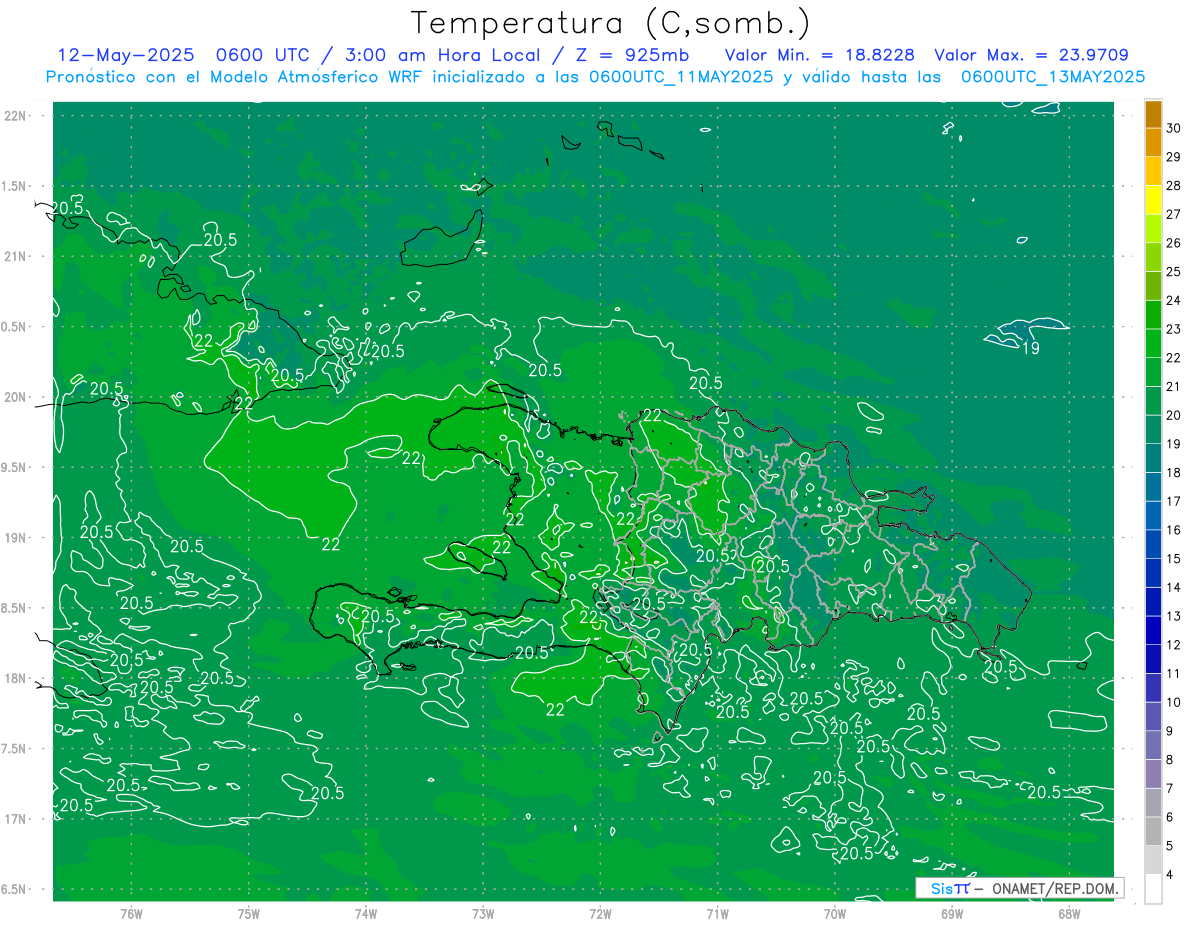Image resolution: width=1200 pixels, height=927 pixels.
Task: Click the '19' contour label on the map
Action: pos(1029,348)
